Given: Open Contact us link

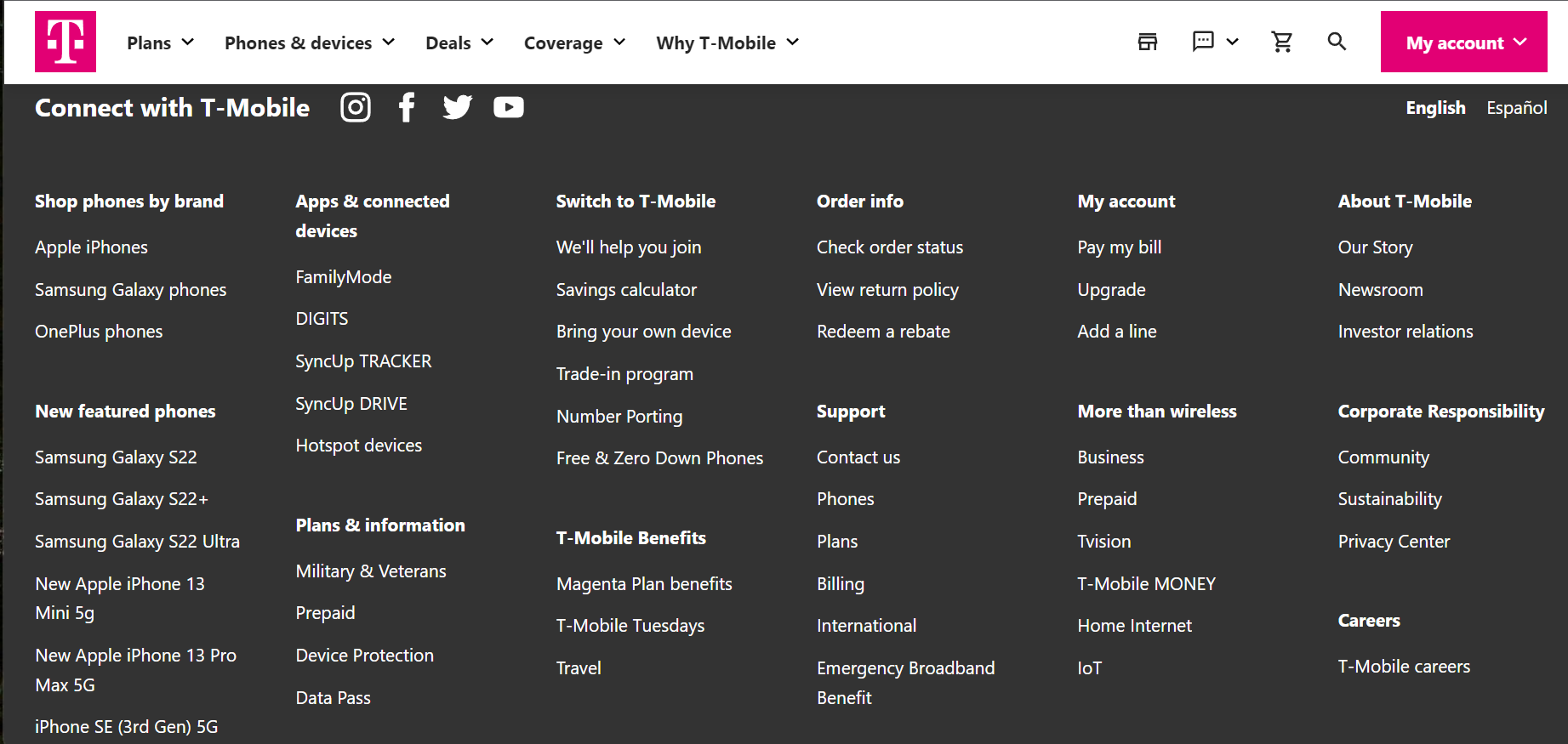Looking at the screenshot, I should [x=858, y=457].
